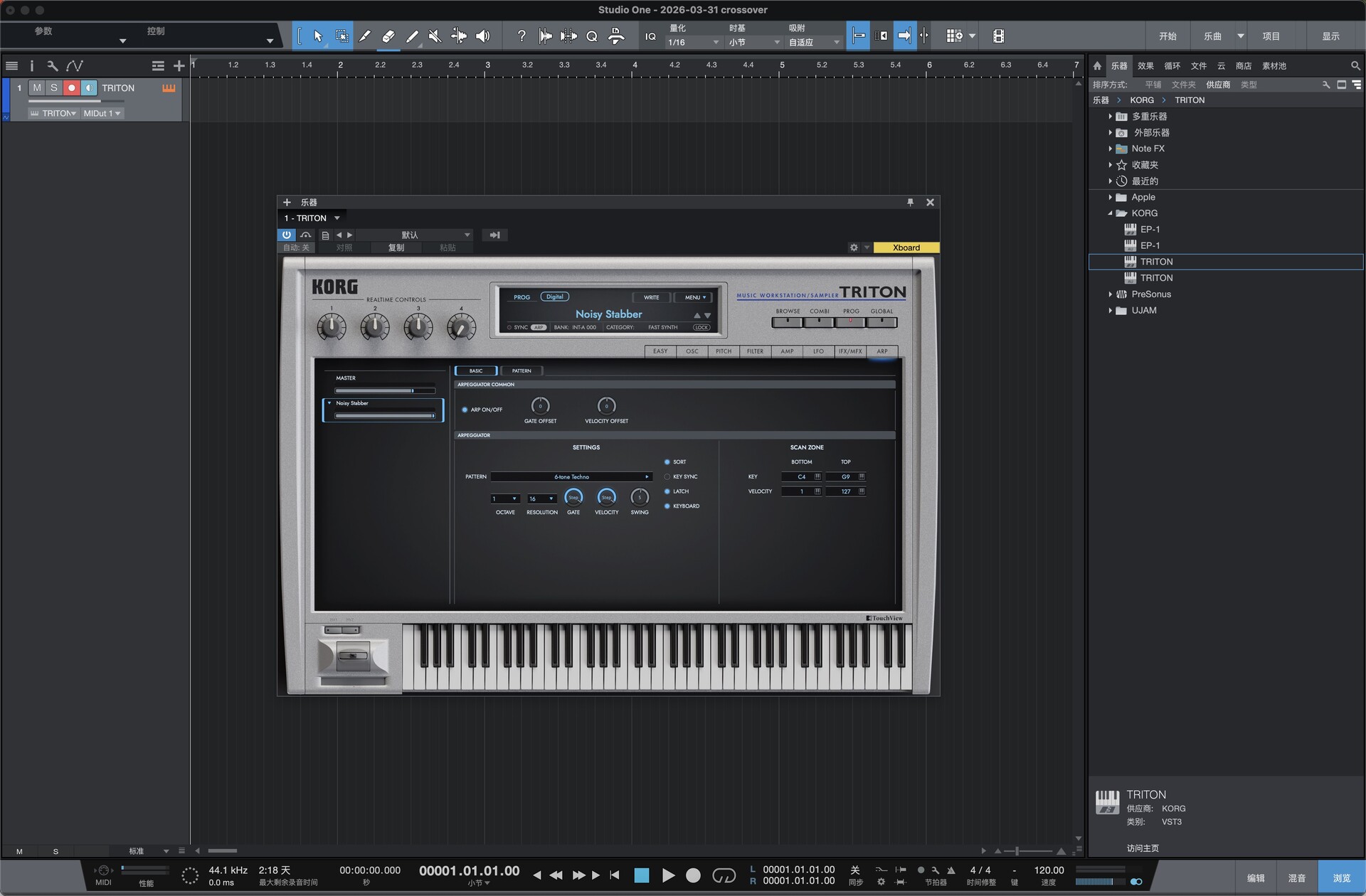The width and height of the screenshot is (1366, 896).
Task: Click the add track plus icon
Action: pyautogui.click(x=179, y=66)
